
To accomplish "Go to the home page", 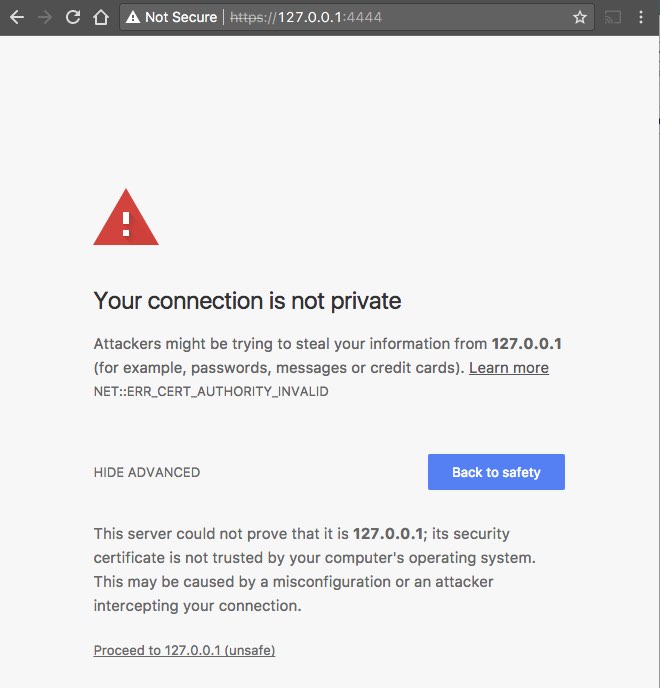I will click(x=100, y=17).
